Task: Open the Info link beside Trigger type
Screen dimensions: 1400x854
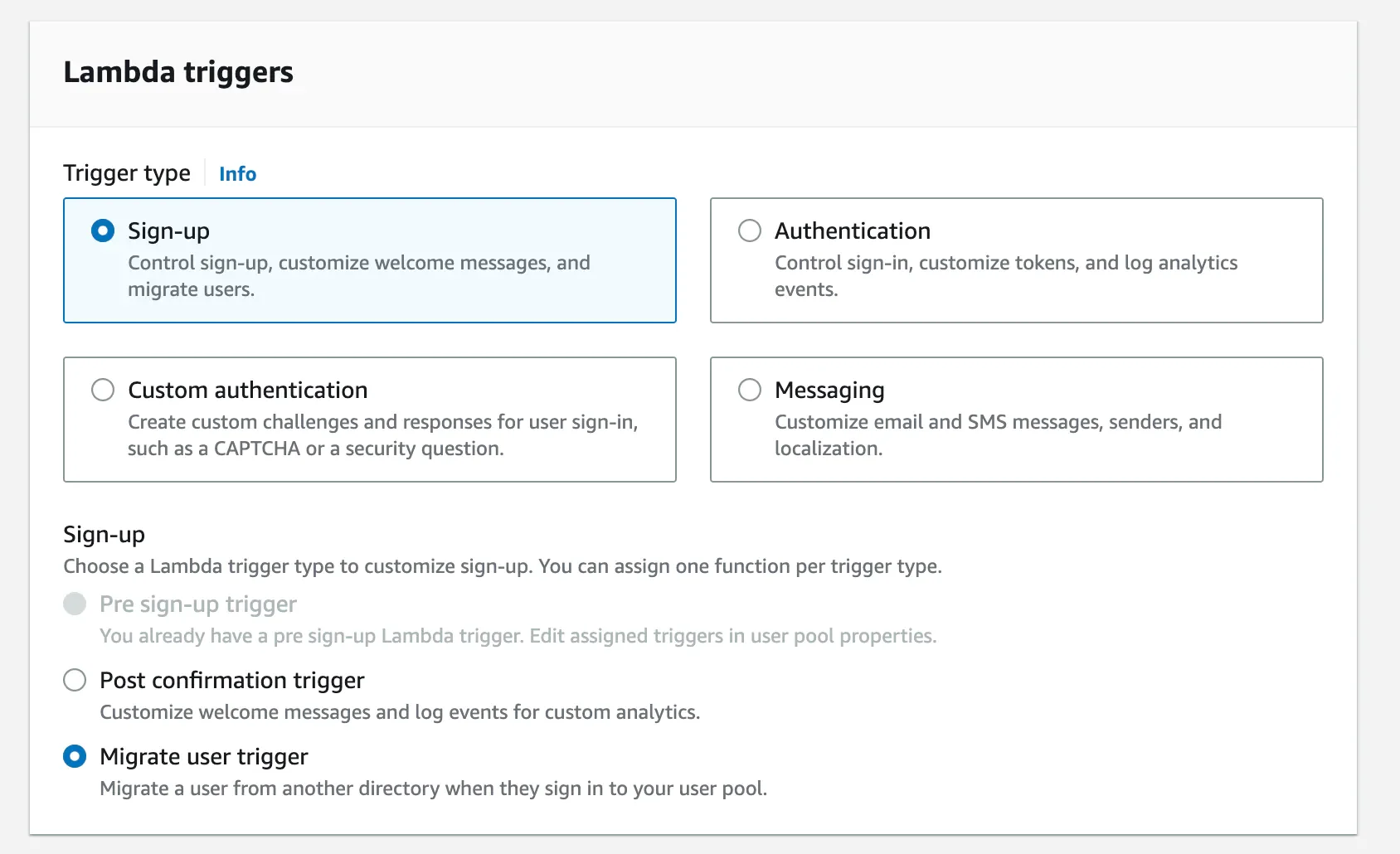Action: pos(236,173)
